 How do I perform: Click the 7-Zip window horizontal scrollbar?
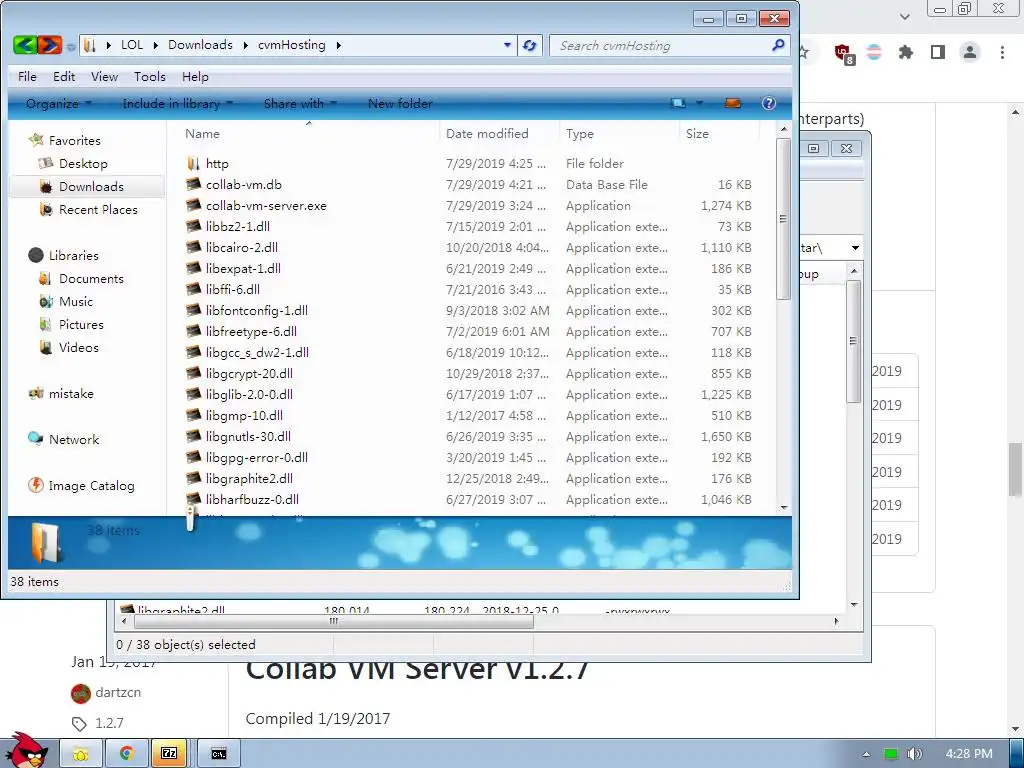333,621
